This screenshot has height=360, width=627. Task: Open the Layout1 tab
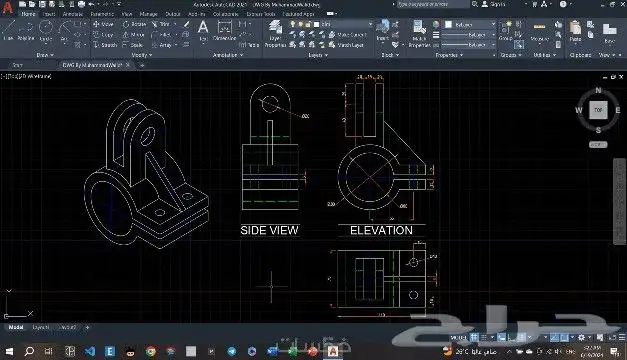(41, 327)
